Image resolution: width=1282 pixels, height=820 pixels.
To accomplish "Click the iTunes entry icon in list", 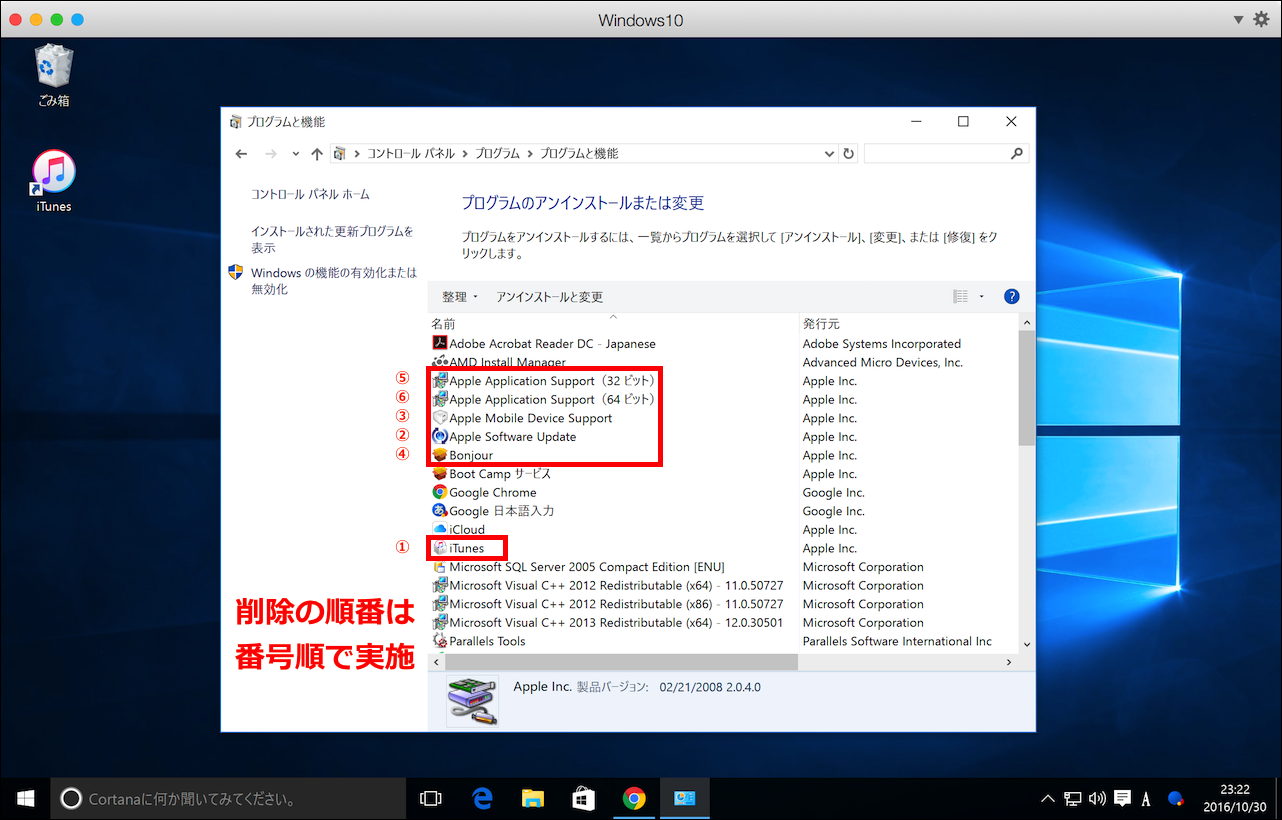I will (440, 548).
